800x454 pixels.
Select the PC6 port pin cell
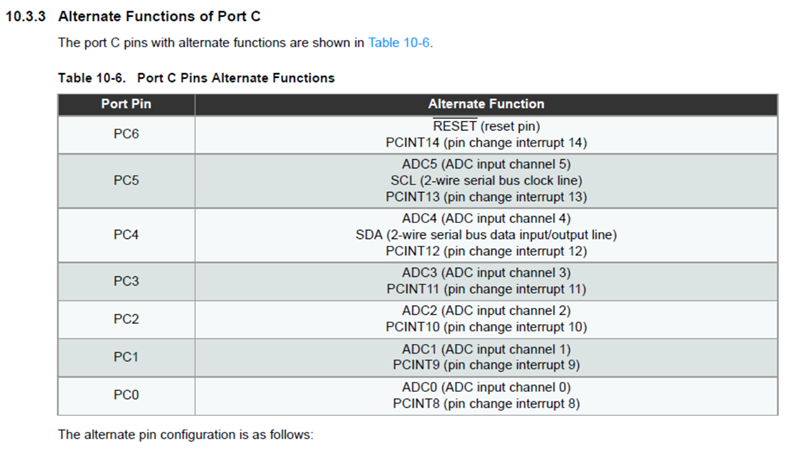point(126,134)
